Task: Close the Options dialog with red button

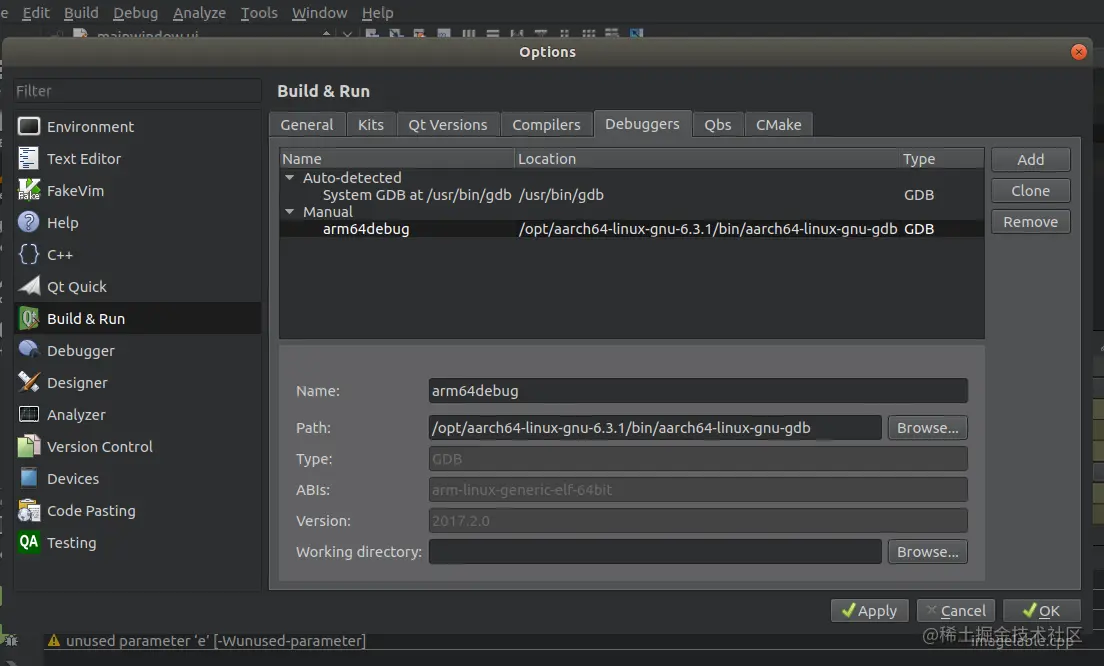Action: click(x=1079, y=52)
